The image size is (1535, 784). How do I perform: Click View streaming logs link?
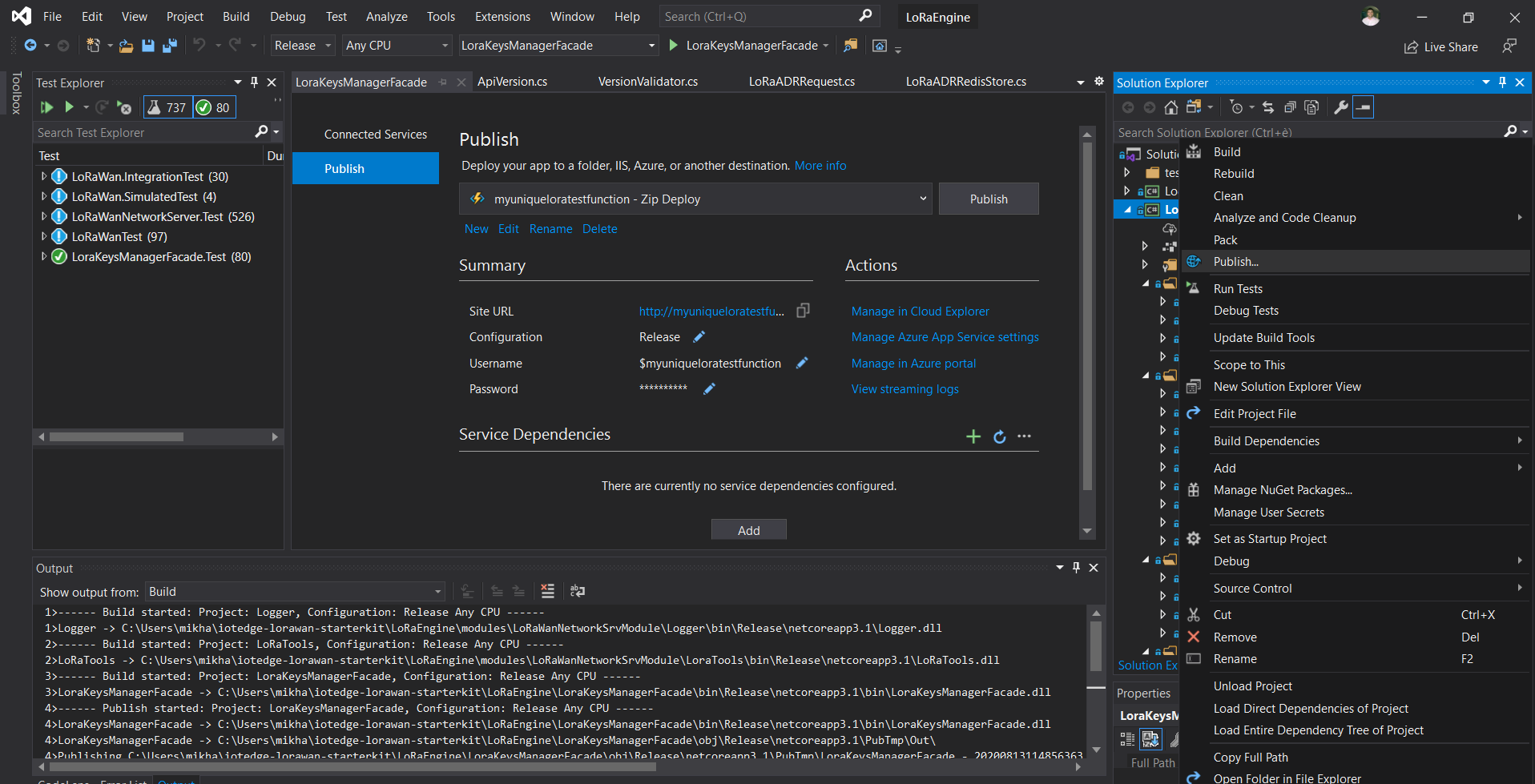(x=904, y=388)
